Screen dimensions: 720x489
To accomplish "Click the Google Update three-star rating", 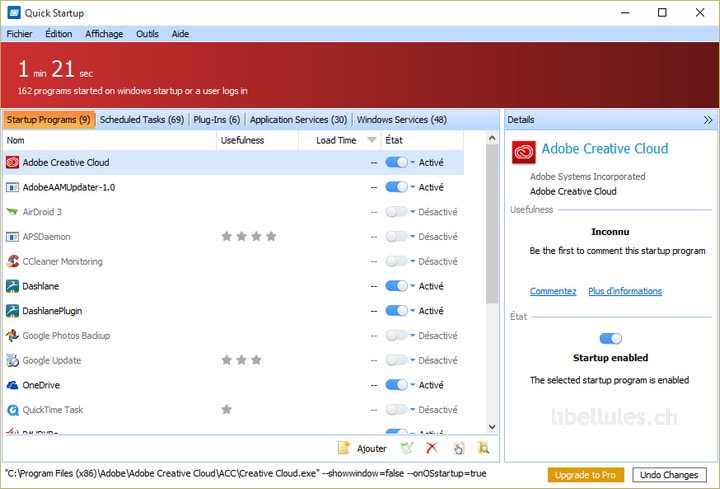I will coord(242,360).
